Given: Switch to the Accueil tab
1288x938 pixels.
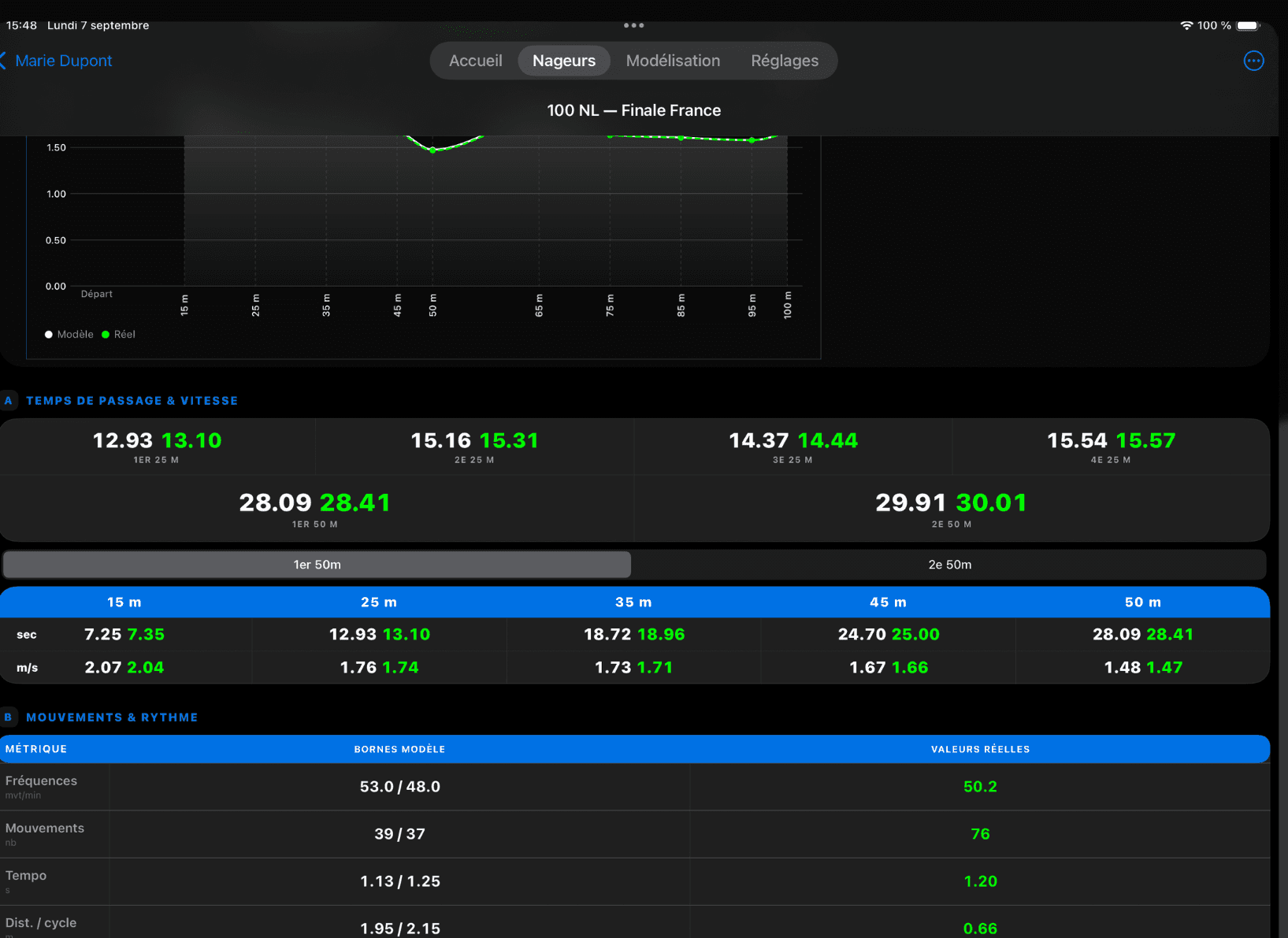Looking at the screenshot, I should (x=475, y=61).
